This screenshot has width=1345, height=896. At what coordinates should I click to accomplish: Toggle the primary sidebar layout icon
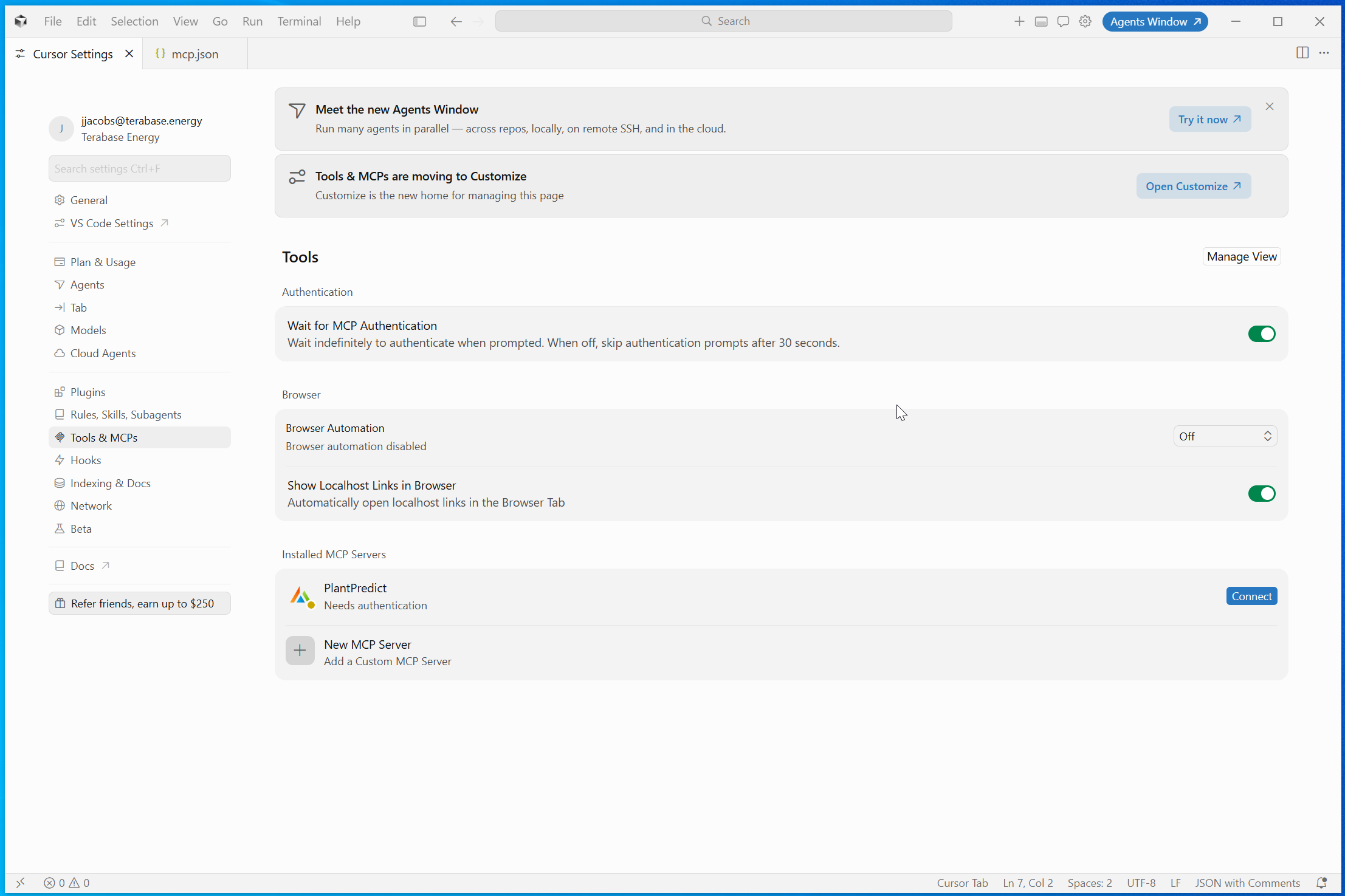tap(419, 21)
